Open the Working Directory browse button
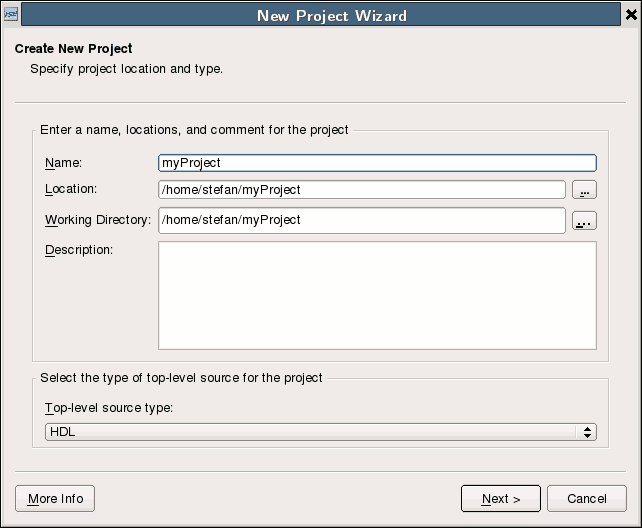Image resolution: width=642 pixels, height=528 pixels. (x=584, y=221)
